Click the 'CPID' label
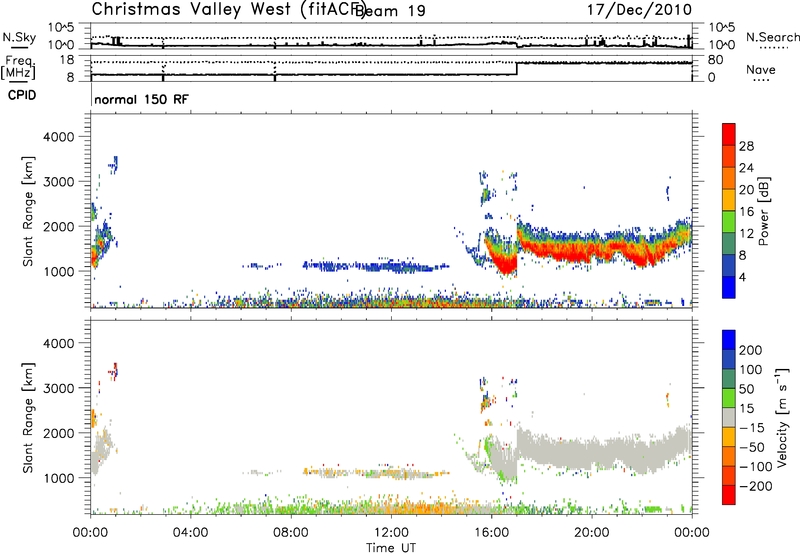Screen dimensions: 800x554 click(x=22, y=95)
